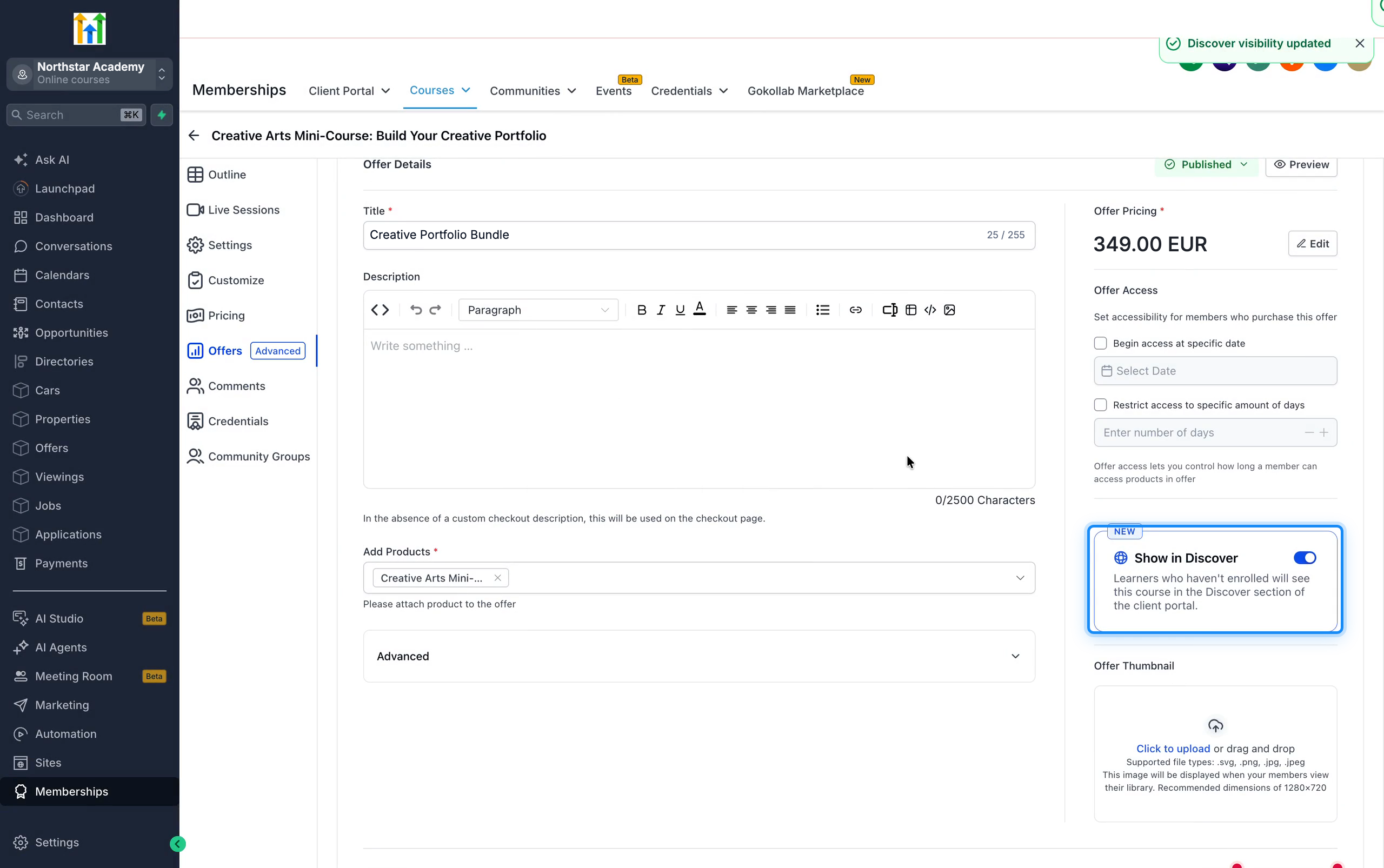The height and width of the screenshot is (868, 1384).
Task: Open the Published status dropdown
Action: 1206,165
